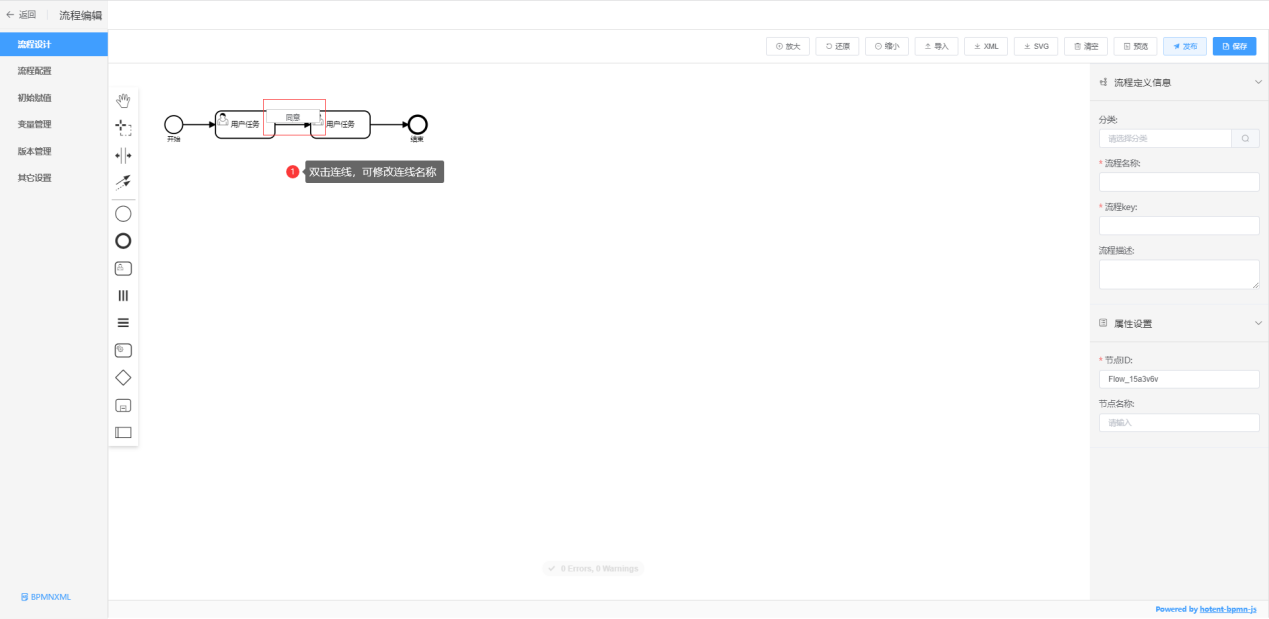Click the 流程编辑 page title
The width and height of the screenshot is (1269, 619).
coord(80,15)
